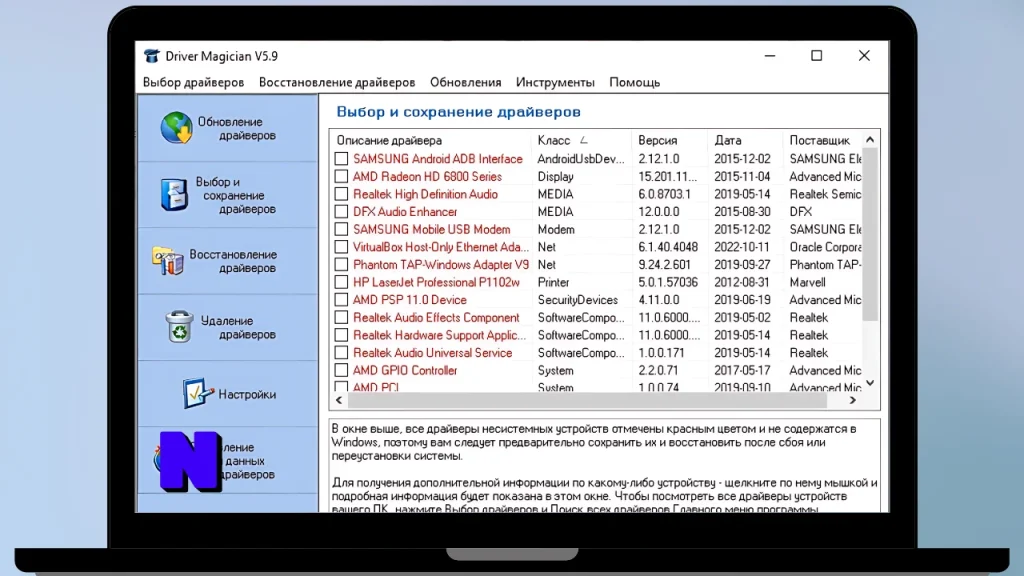Click date 2022-10-11 cell
The image size is (1024, 576).
pyautogui.click(x=742, y=247)
